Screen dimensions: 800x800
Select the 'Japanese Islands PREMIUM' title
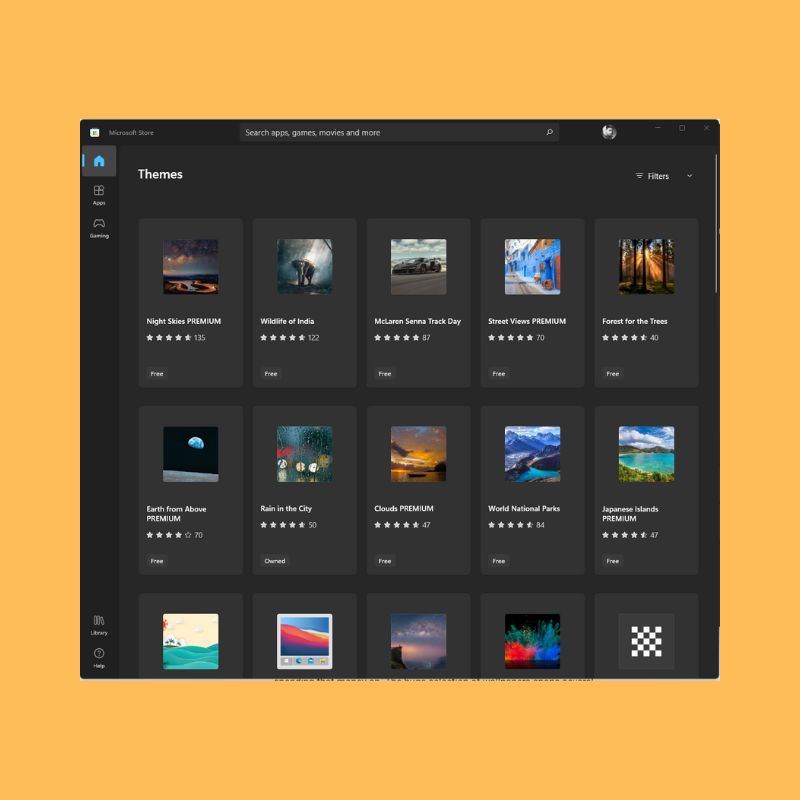pyautogui.click(x=630, y=514)
